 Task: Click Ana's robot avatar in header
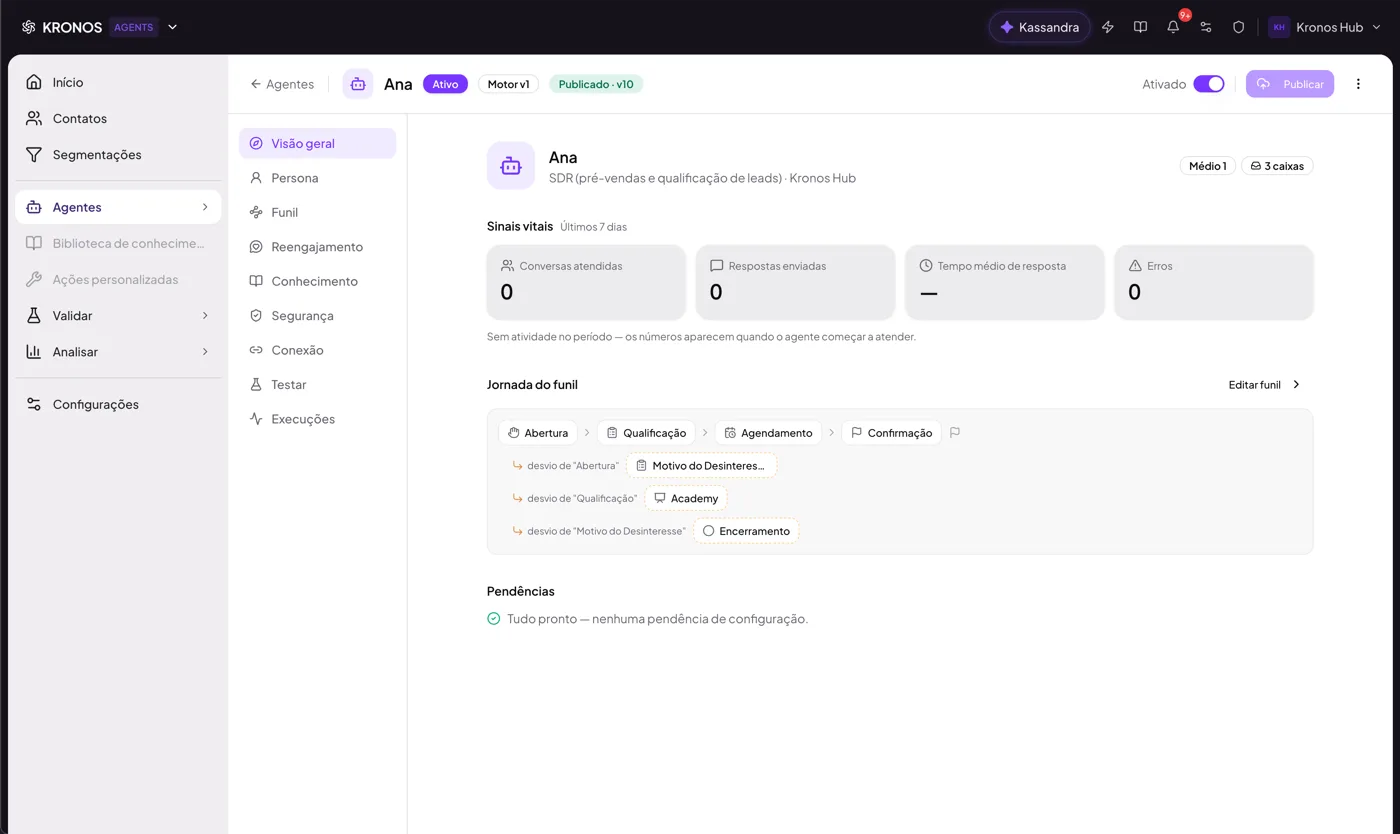[x=358, y=84]
